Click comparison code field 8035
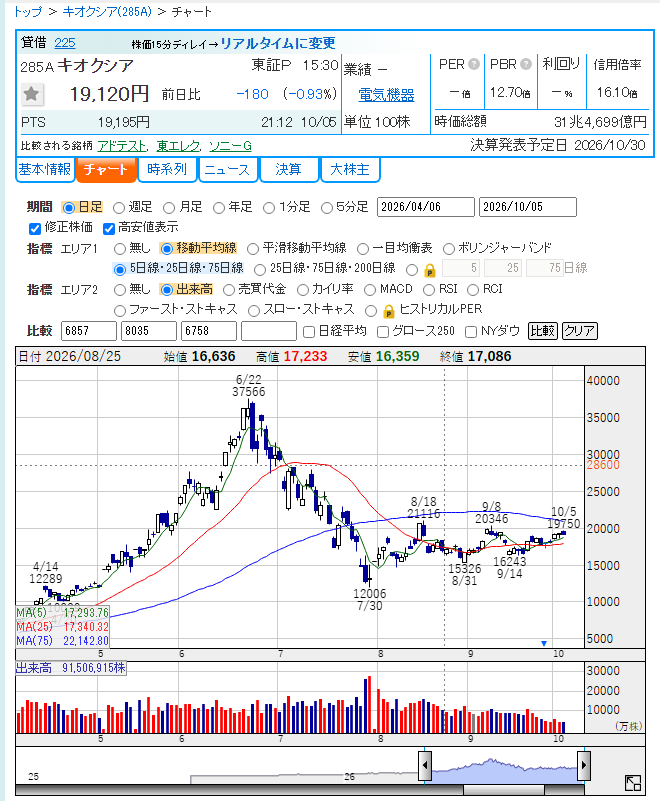This screenshot has width=660, height=801. coord(149,331)
